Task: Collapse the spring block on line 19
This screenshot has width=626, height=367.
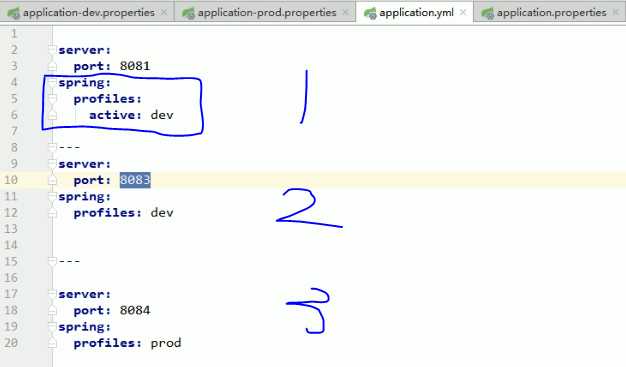Action: (52, 327)
